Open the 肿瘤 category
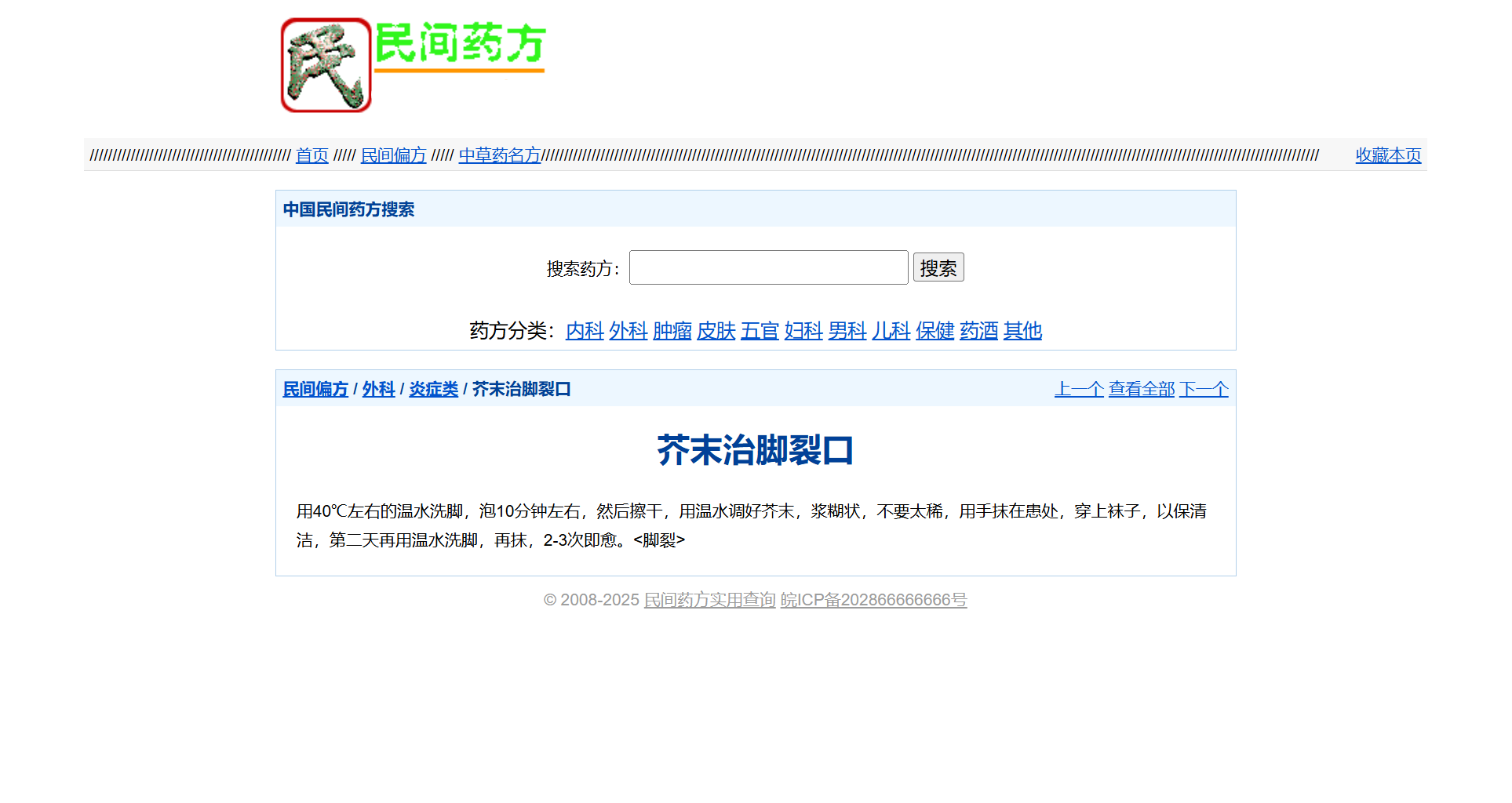 672,331
